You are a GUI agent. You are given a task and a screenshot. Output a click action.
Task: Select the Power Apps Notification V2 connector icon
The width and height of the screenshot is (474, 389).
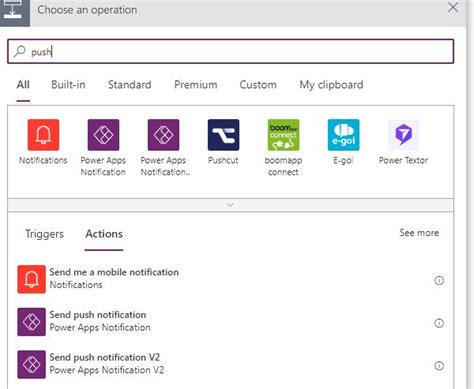click(x=163, y=135)
